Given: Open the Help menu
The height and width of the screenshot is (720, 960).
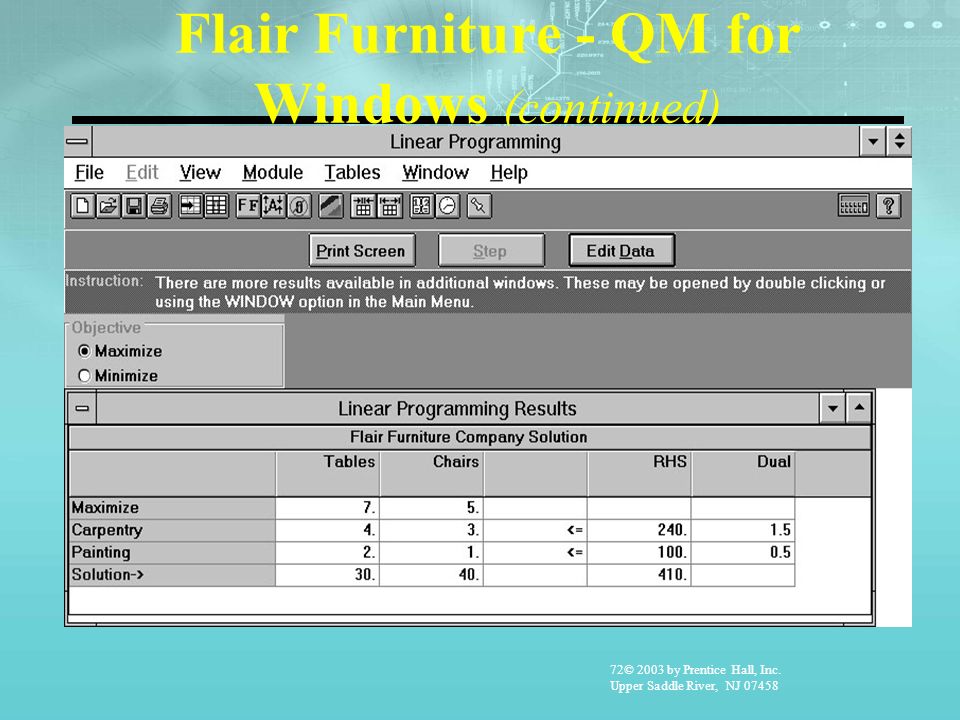Looking at the screenshot, I should click(x=509, y=173).
